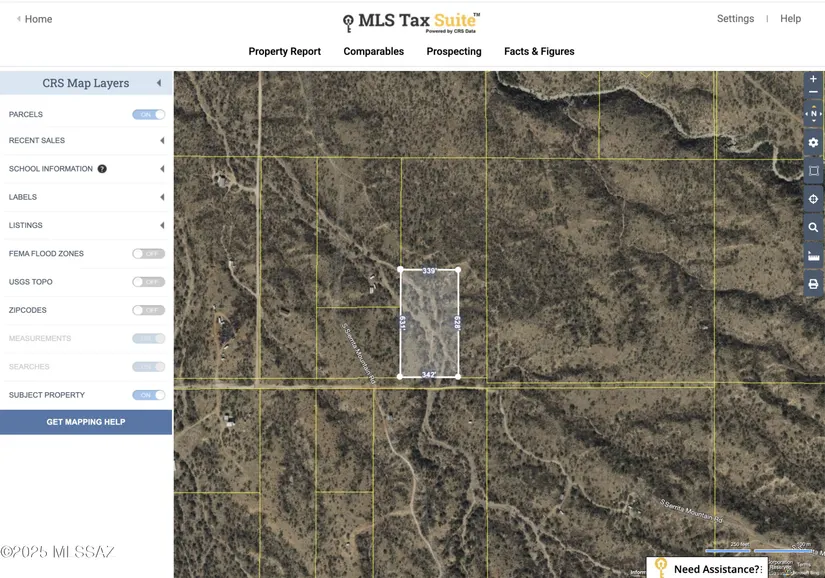The image size is (825, 578).
Task: Zoom out on the map
Action: point(813,93)
